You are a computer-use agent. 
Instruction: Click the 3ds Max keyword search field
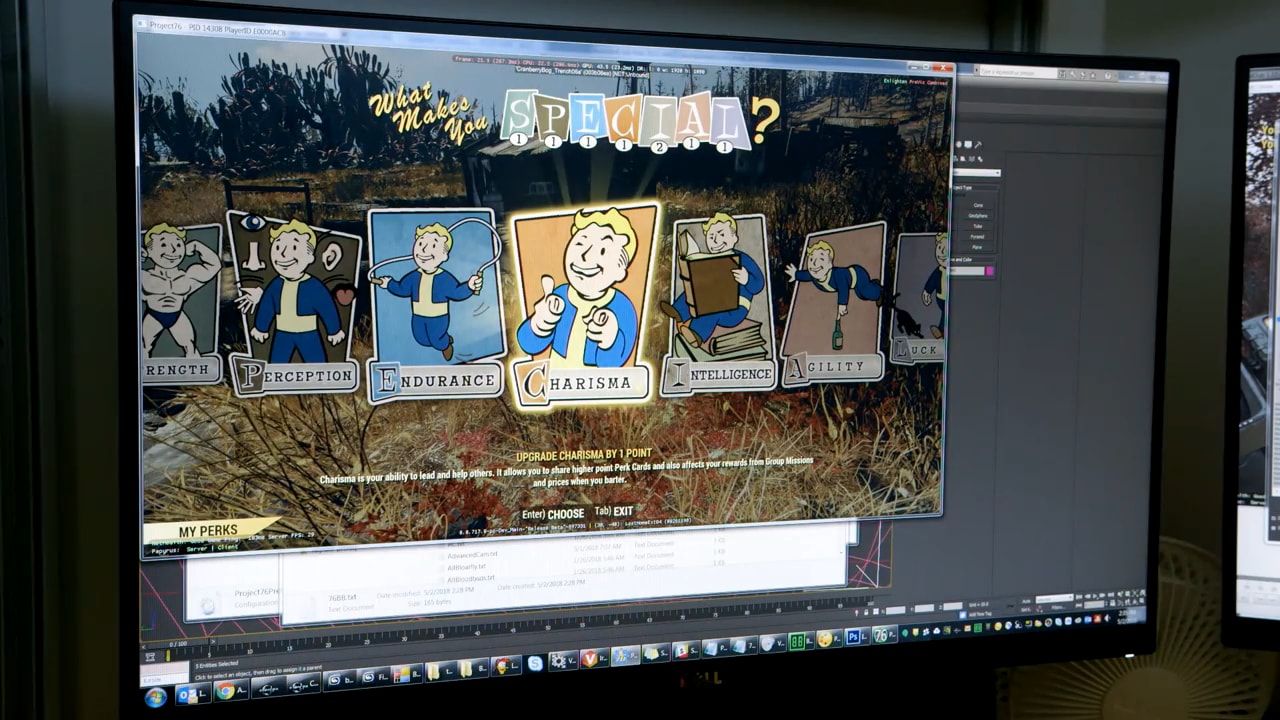click(x=1018, y=72)
